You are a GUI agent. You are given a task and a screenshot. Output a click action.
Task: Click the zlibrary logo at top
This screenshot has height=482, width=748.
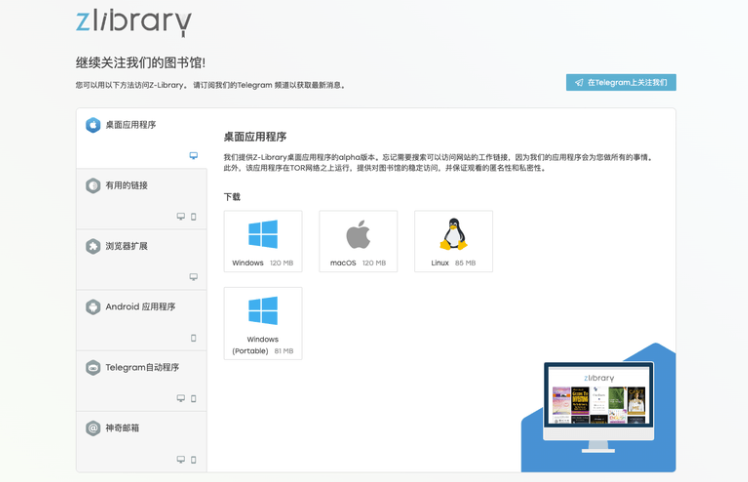pyautogui.click(x=134, y=22)
